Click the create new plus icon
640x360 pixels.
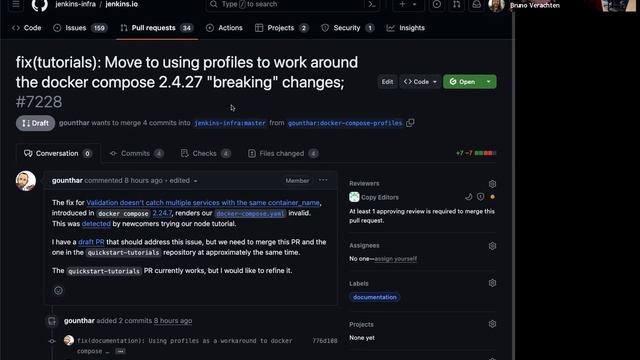click(x=402, y=4)
